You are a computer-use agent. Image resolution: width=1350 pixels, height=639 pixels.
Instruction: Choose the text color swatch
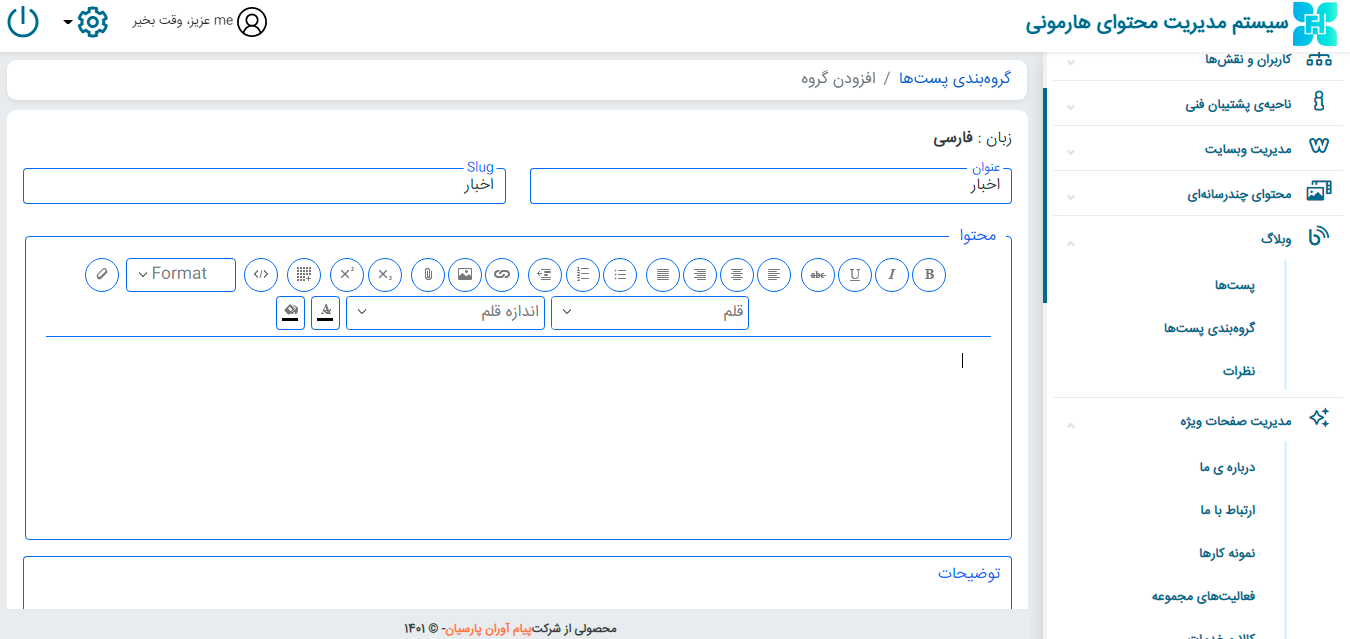(x=325, y=312)
